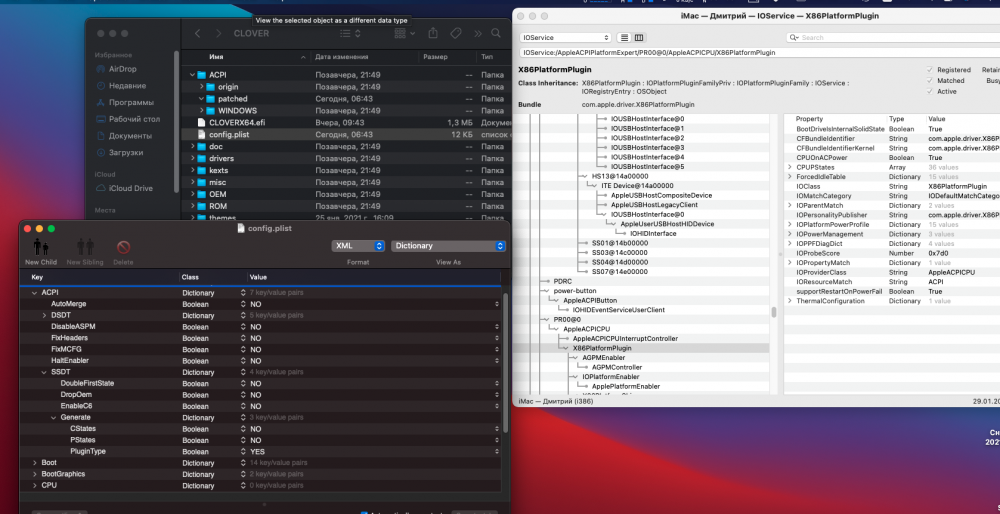The height and width of the screenshot is (514, 1000).
Task: Expand Boot key in plist editor
Action: point(34,463)
